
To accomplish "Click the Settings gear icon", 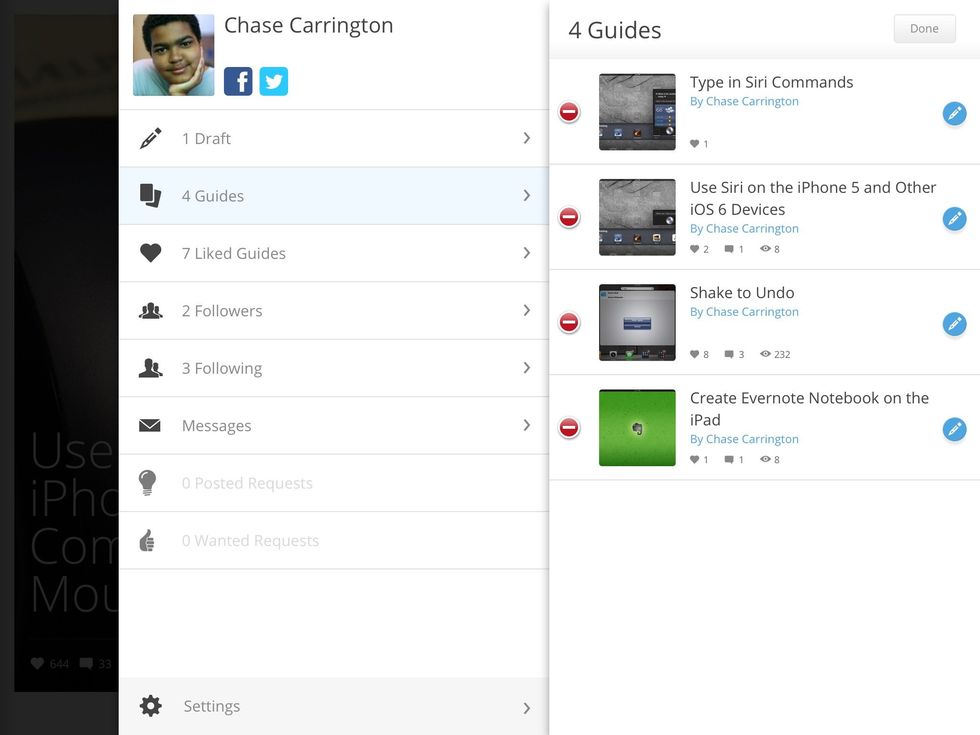I will [151, 706].
